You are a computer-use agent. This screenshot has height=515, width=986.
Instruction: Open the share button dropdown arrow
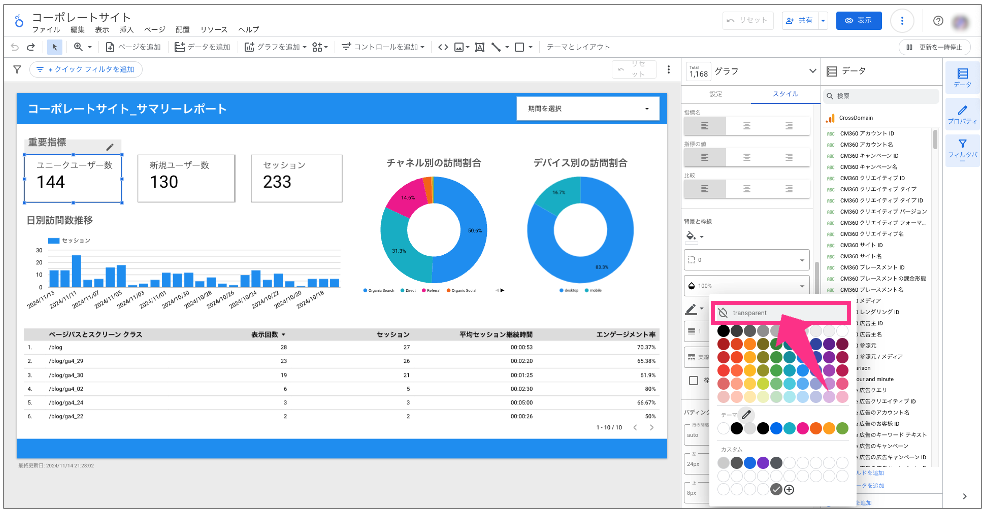823,21
